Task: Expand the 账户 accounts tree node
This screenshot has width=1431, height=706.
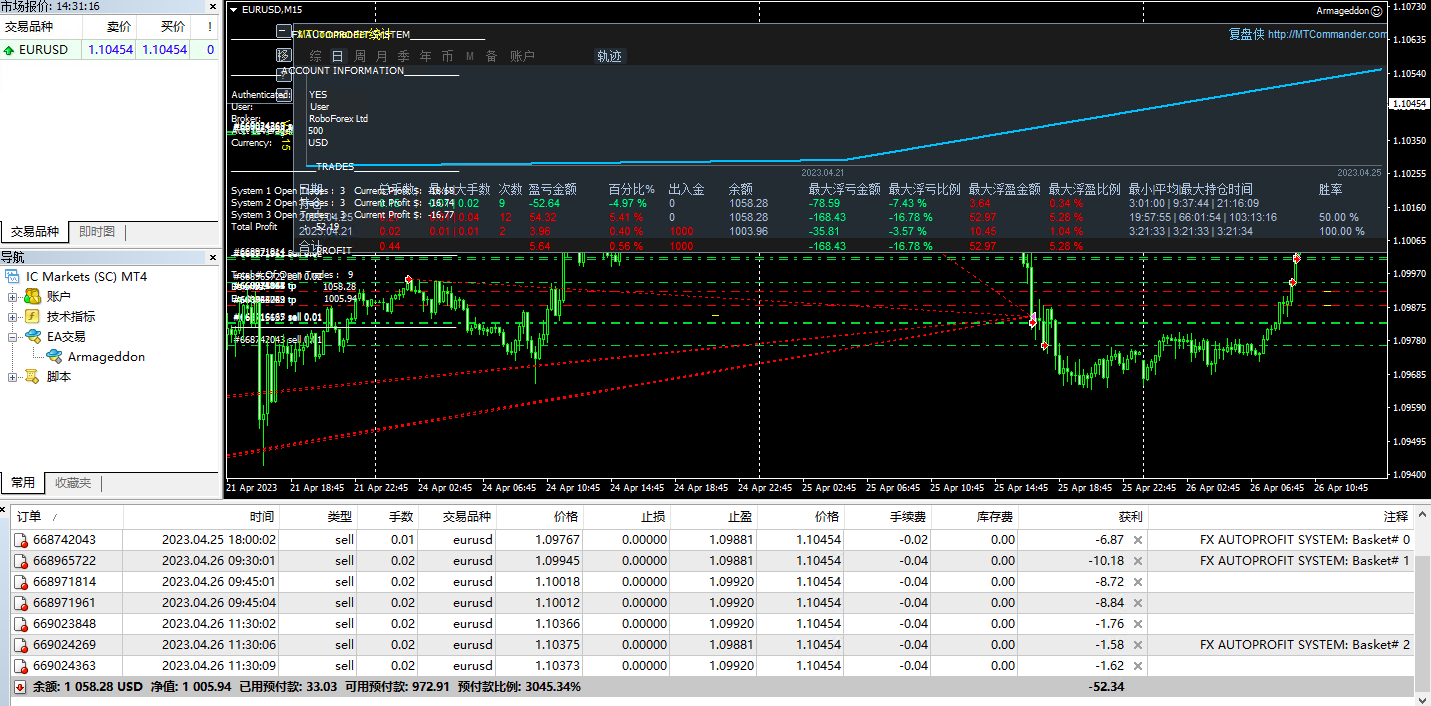Action: point(13,297)
